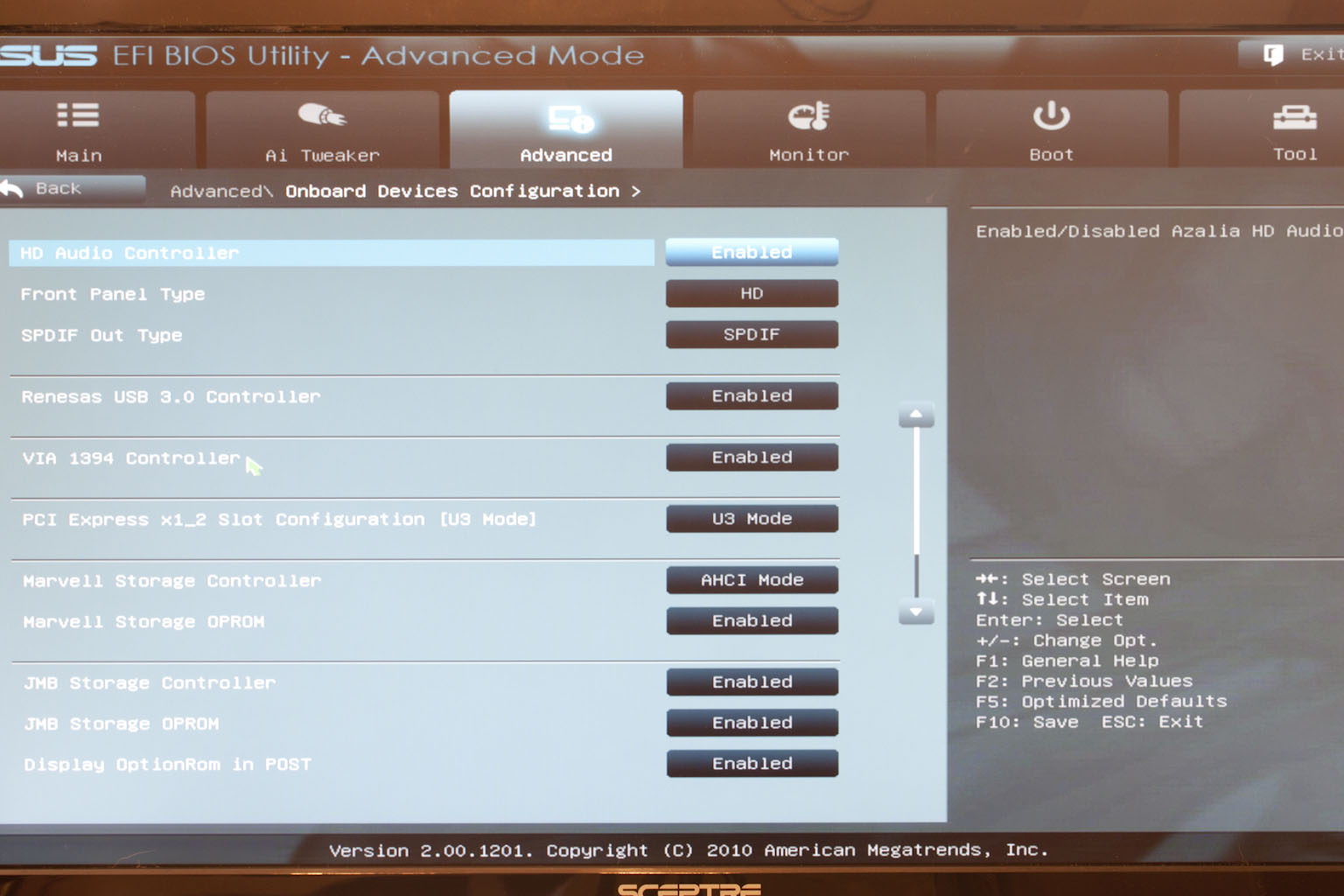Click the Advanced\ breadcrumb link
Screen dimensions: 1344x896
221,191
